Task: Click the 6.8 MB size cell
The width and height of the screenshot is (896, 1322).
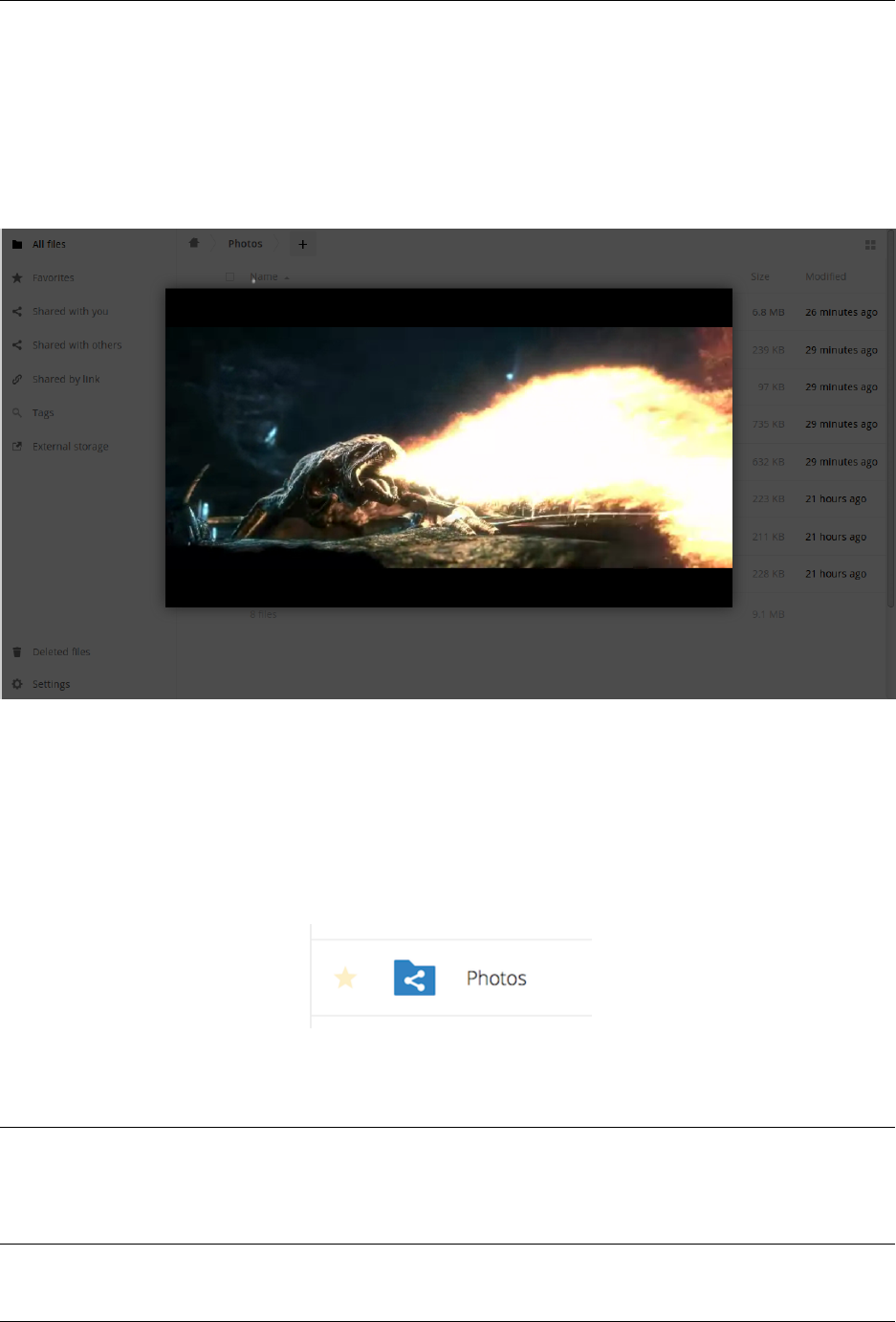Action: [768, 312]
